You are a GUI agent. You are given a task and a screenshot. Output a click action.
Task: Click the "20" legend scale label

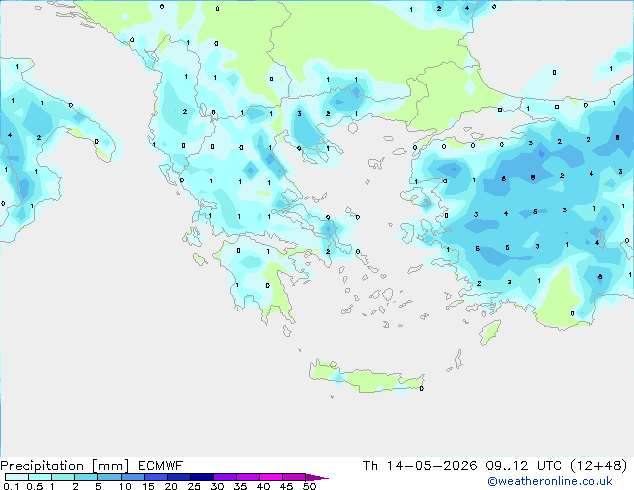tap(171, 486)
